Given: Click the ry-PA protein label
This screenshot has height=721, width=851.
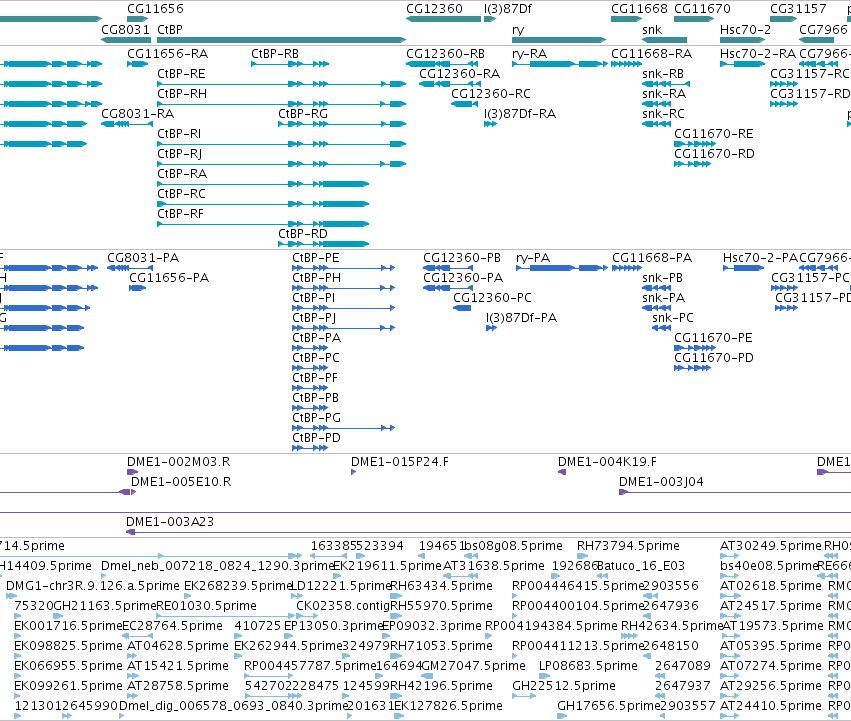Looking at the screenshot, I should click(x=533, y=258).
